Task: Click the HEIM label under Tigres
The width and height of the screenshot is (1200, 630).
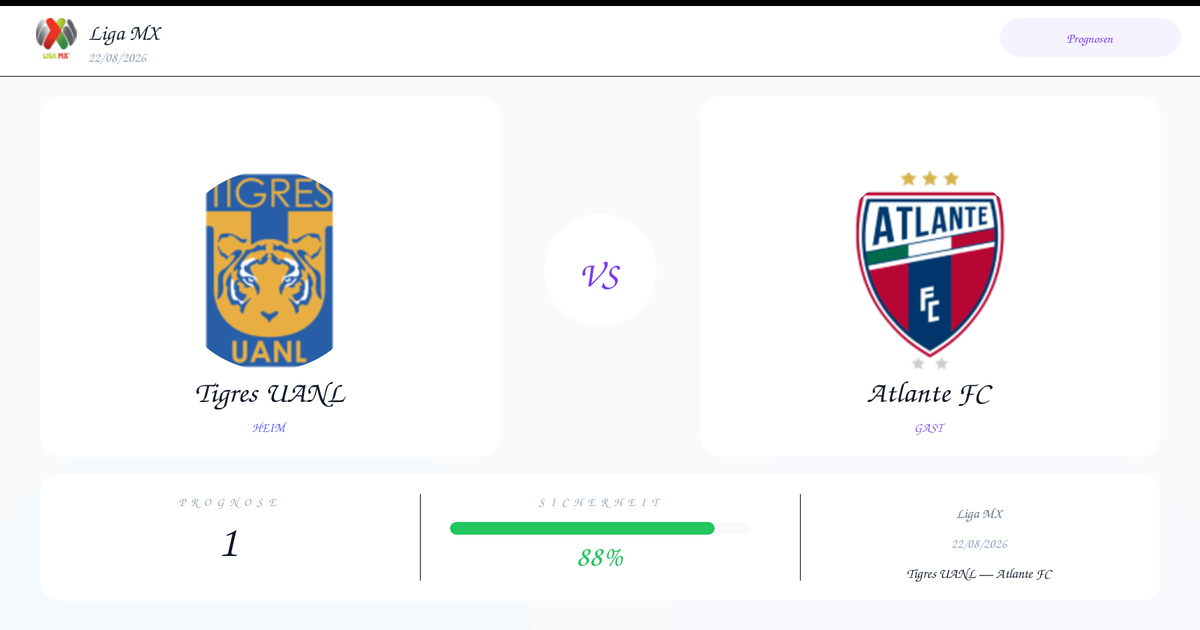Action: point(270,428)
